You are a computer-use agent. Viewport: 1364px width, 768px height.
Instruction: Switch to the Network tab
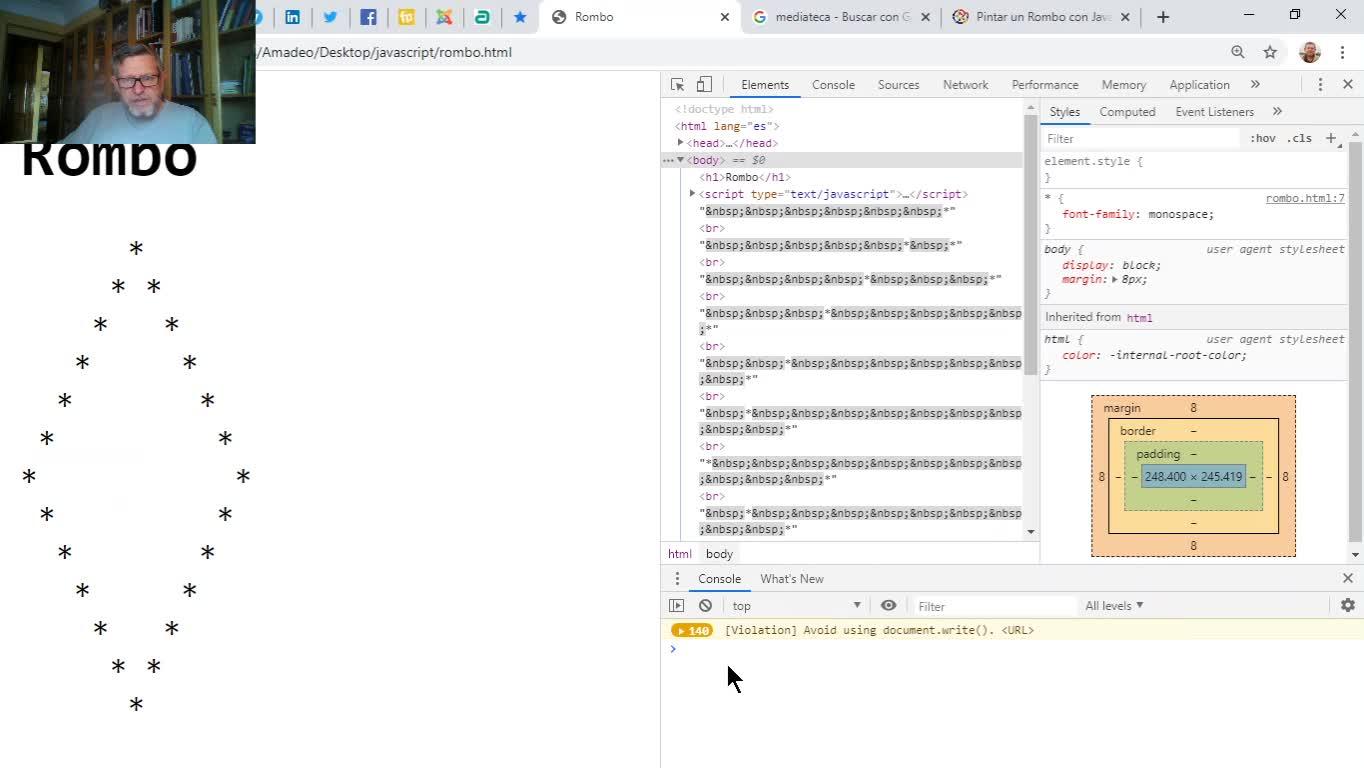(965, 85)
